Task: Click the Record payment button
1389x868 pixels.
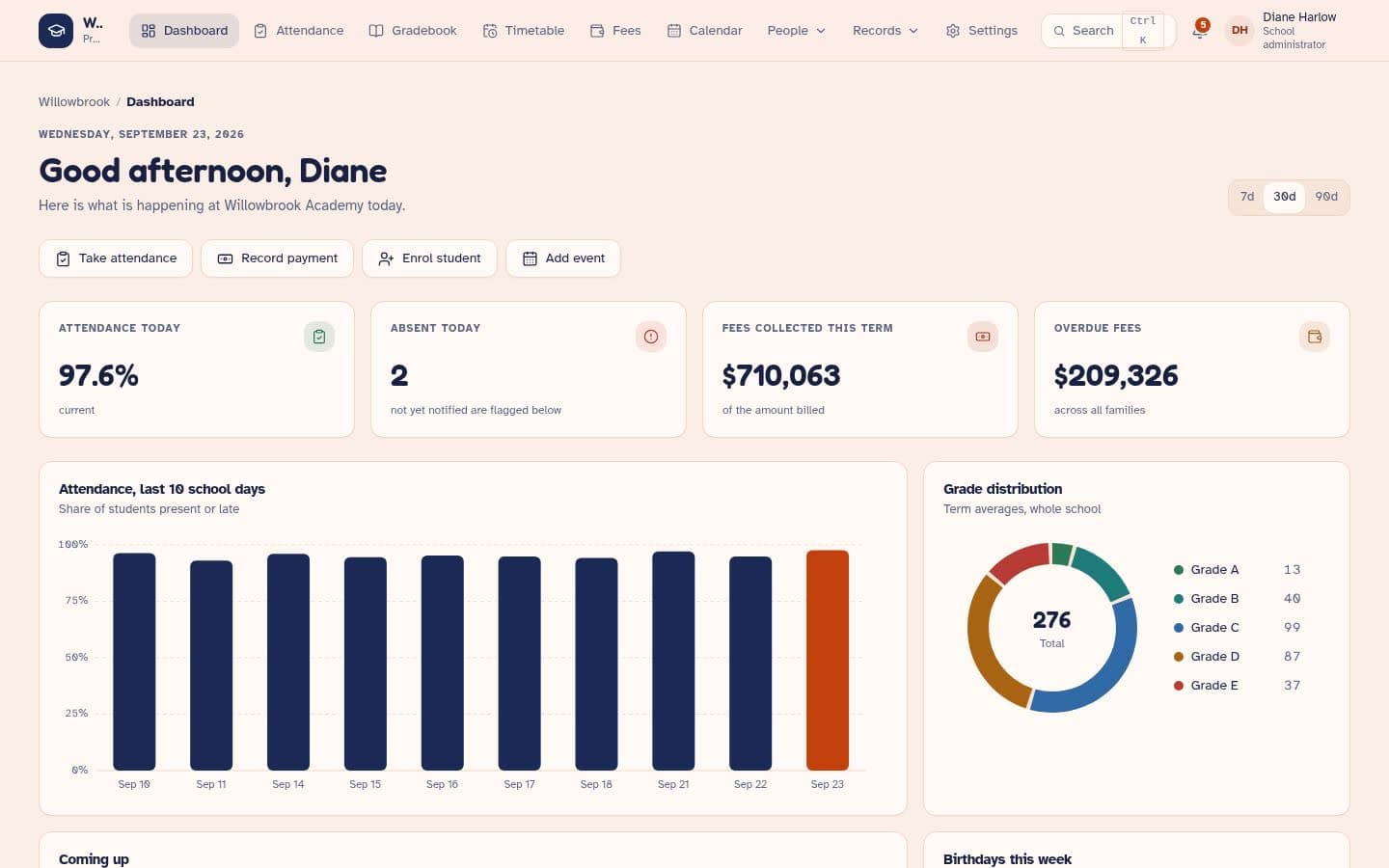Action: coord(277,258)
